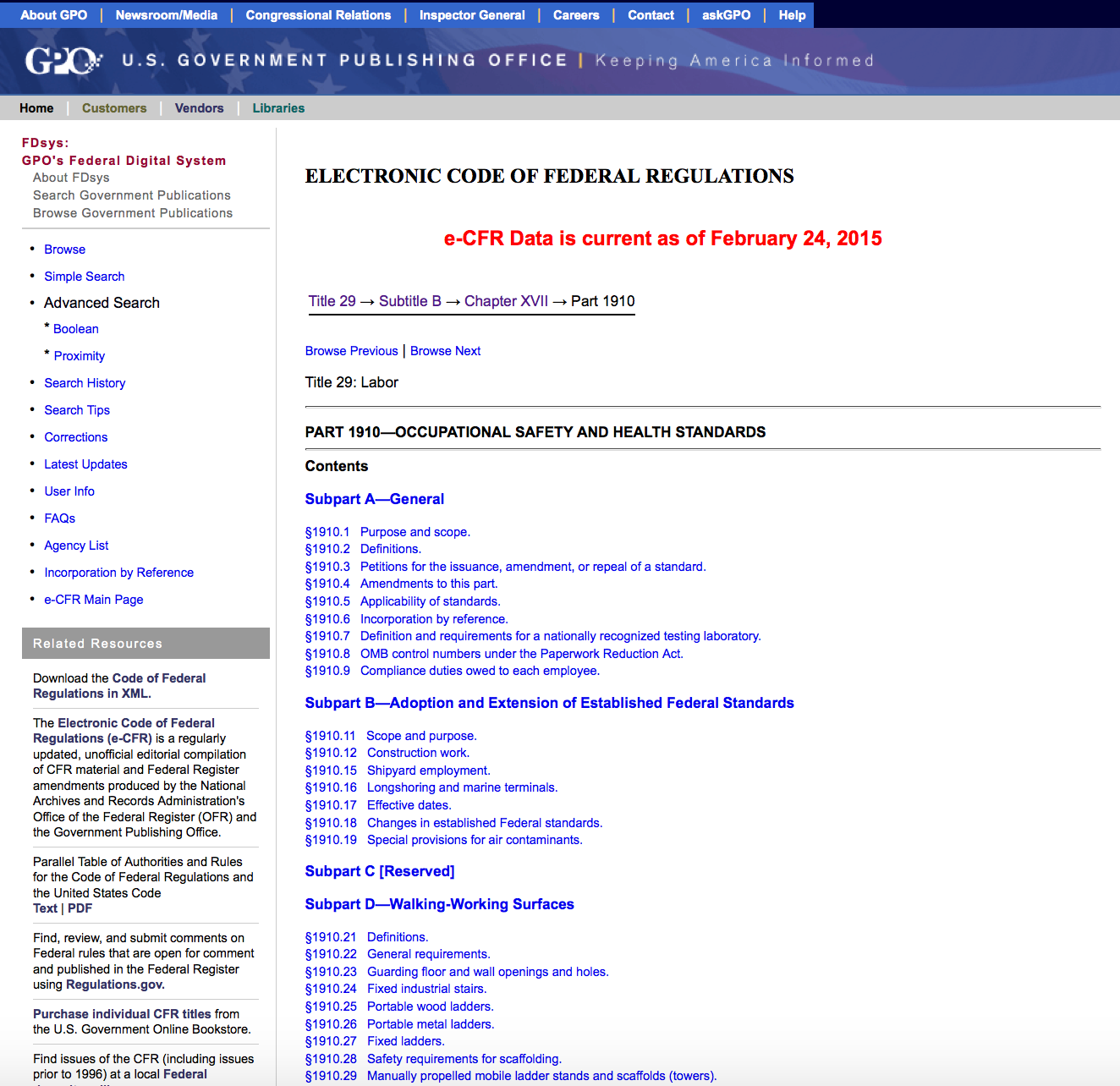
Task: Click Browse Next link
Action: click(445, 351)
